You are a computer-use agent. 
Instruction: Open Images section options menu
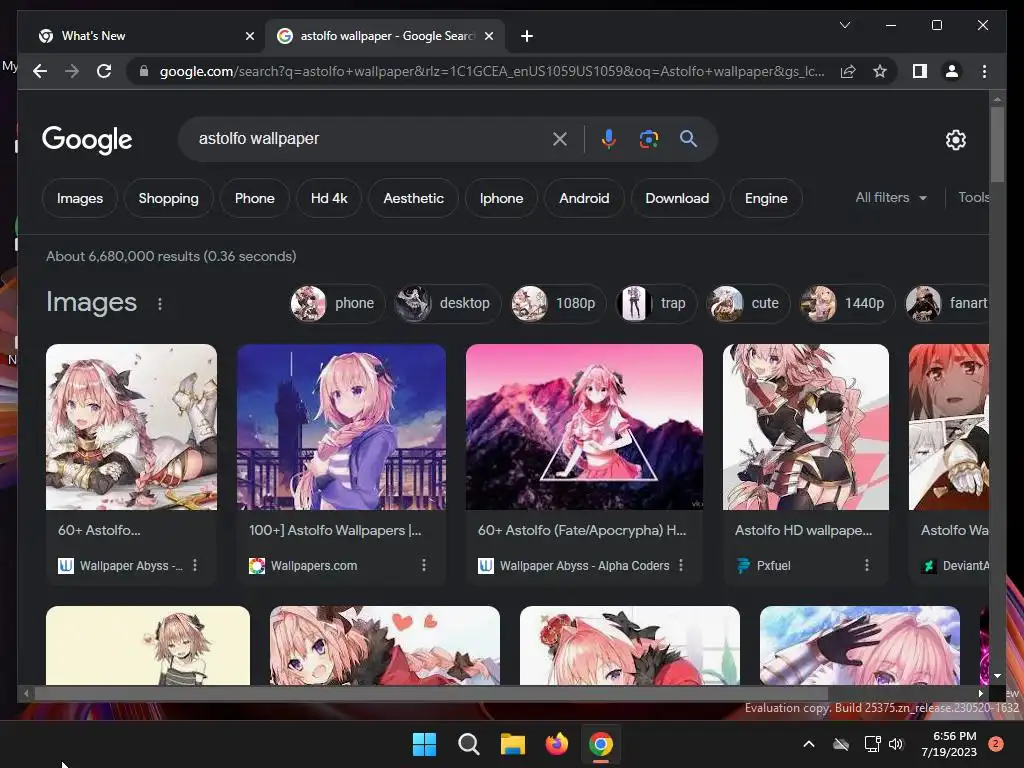160,304
